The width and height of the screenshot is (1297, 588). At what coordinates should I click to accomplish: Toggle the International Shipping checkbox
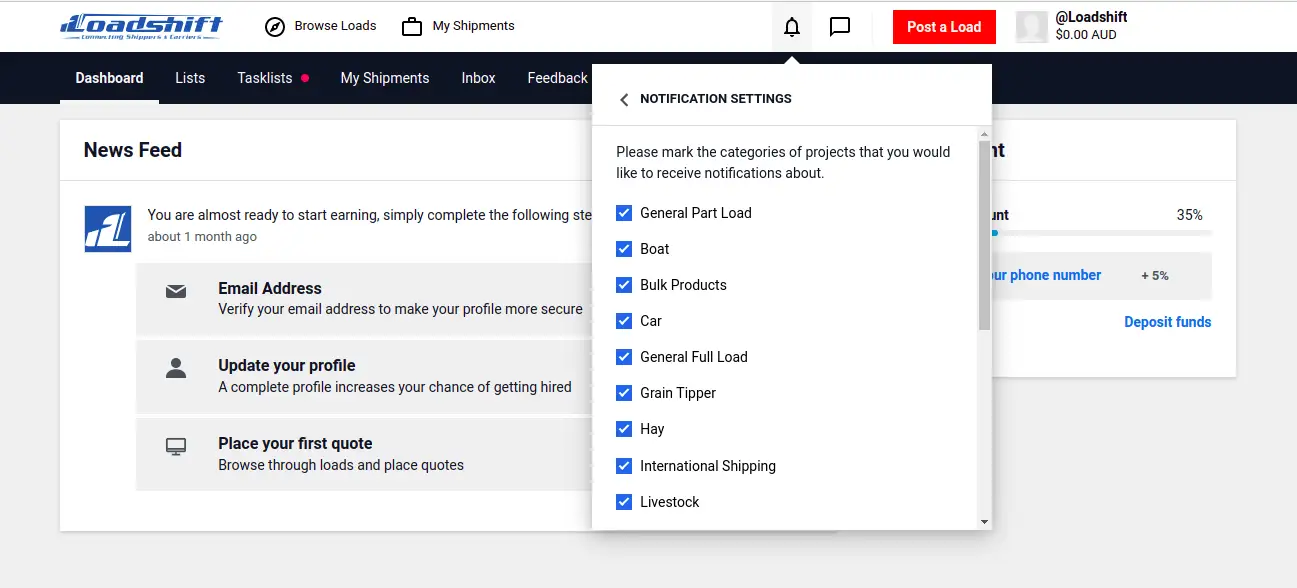624,465
